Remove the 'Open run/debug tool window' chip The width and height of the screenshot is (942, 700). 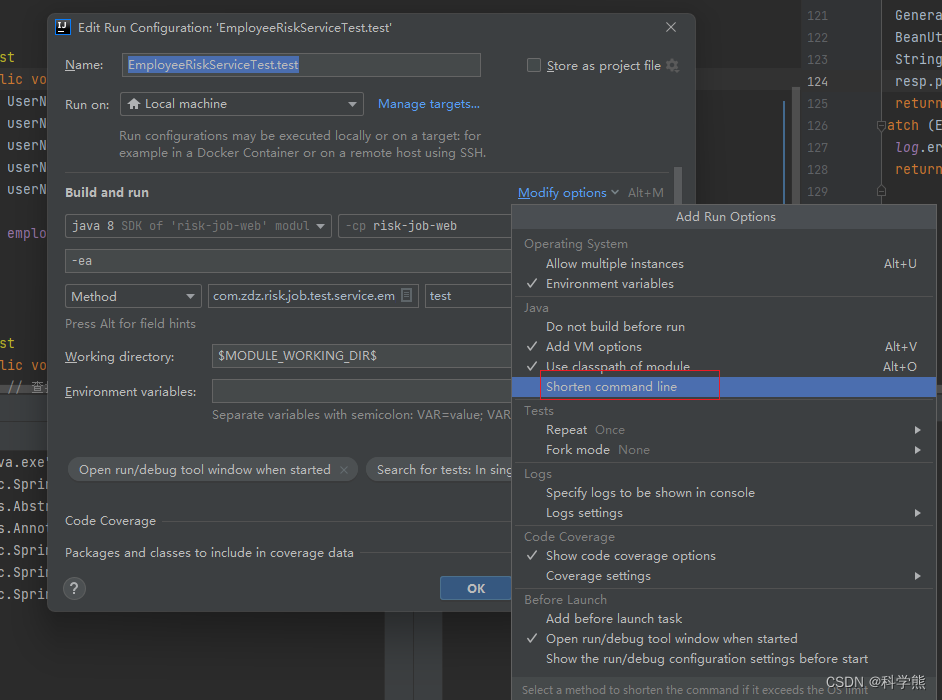(344, 470)
